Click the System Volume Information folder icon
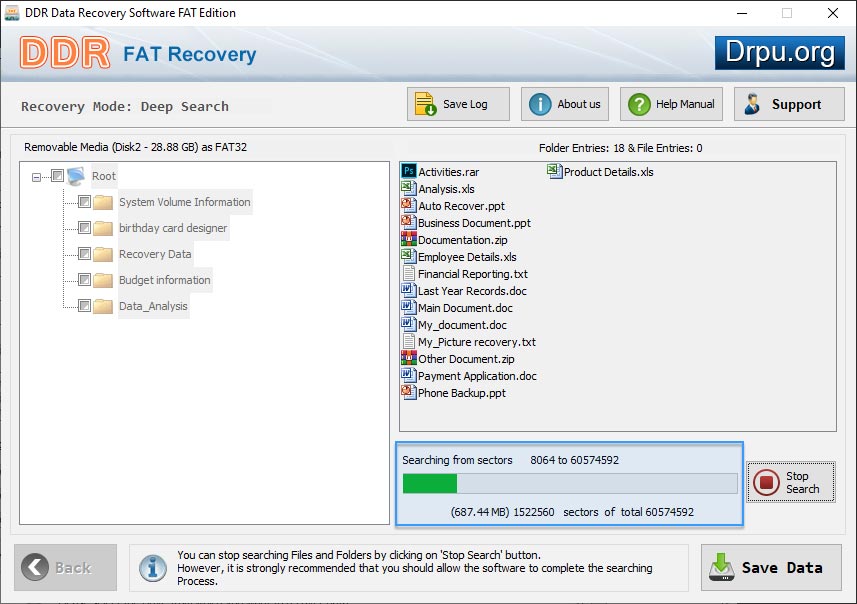The height and width of the screenshot is (604, 857). [103, 202]
